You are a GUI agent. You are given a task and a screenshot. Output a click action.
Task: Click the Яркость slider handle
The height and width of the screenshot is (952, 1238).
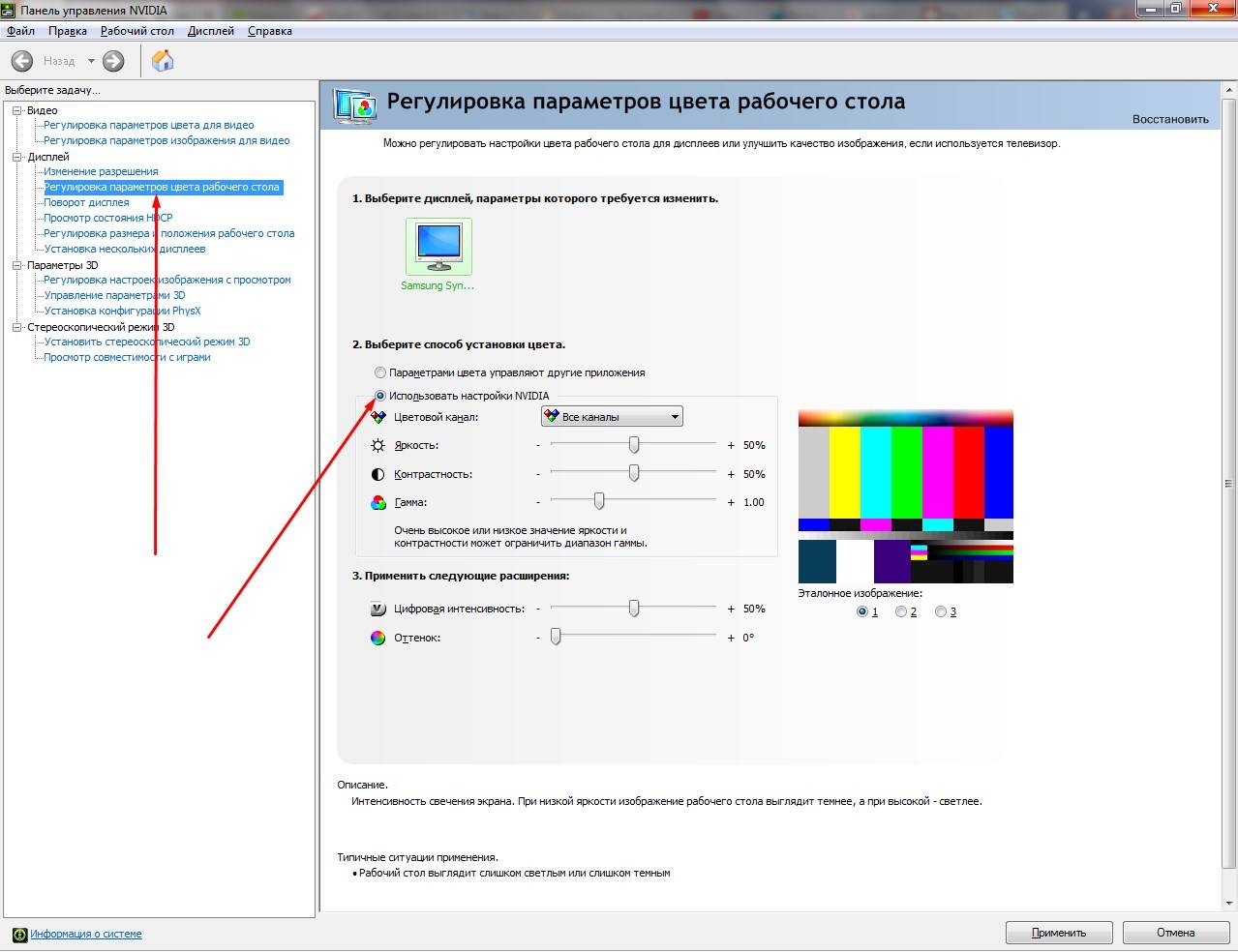(x=634, y=445)
